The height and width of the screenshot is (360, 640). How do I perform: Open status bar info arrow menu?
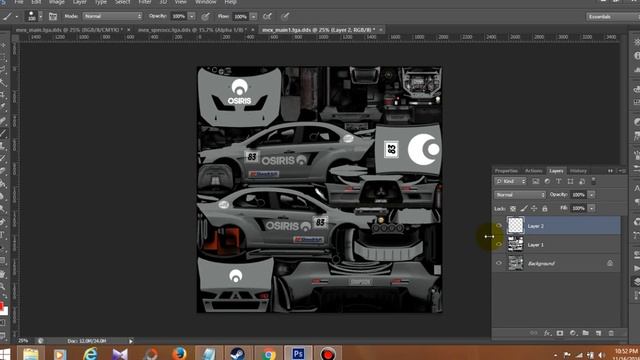click(x=131, y=341)
